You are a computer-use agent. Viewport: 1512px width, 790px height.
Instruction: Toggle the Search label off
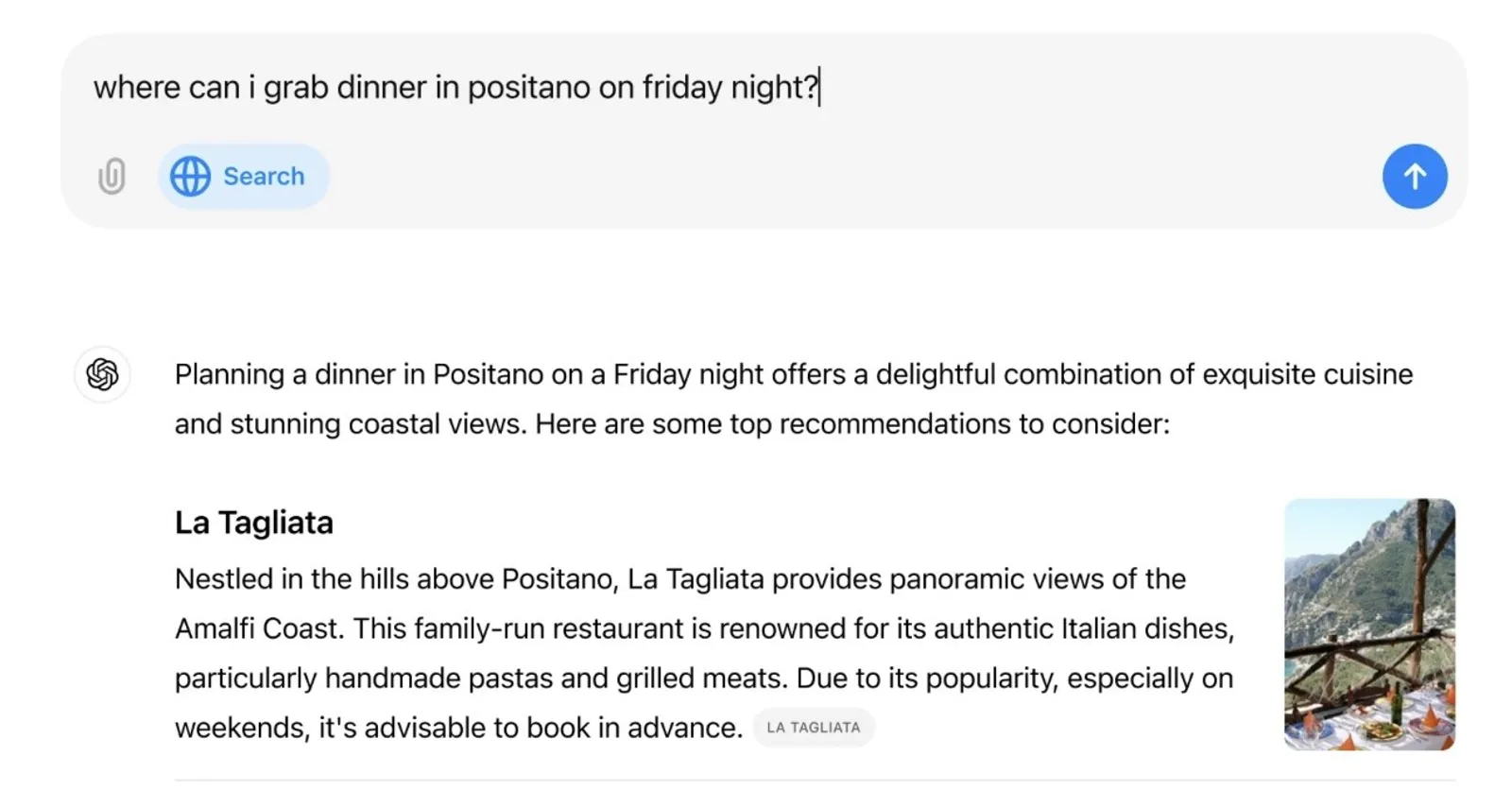click(264, 177)
